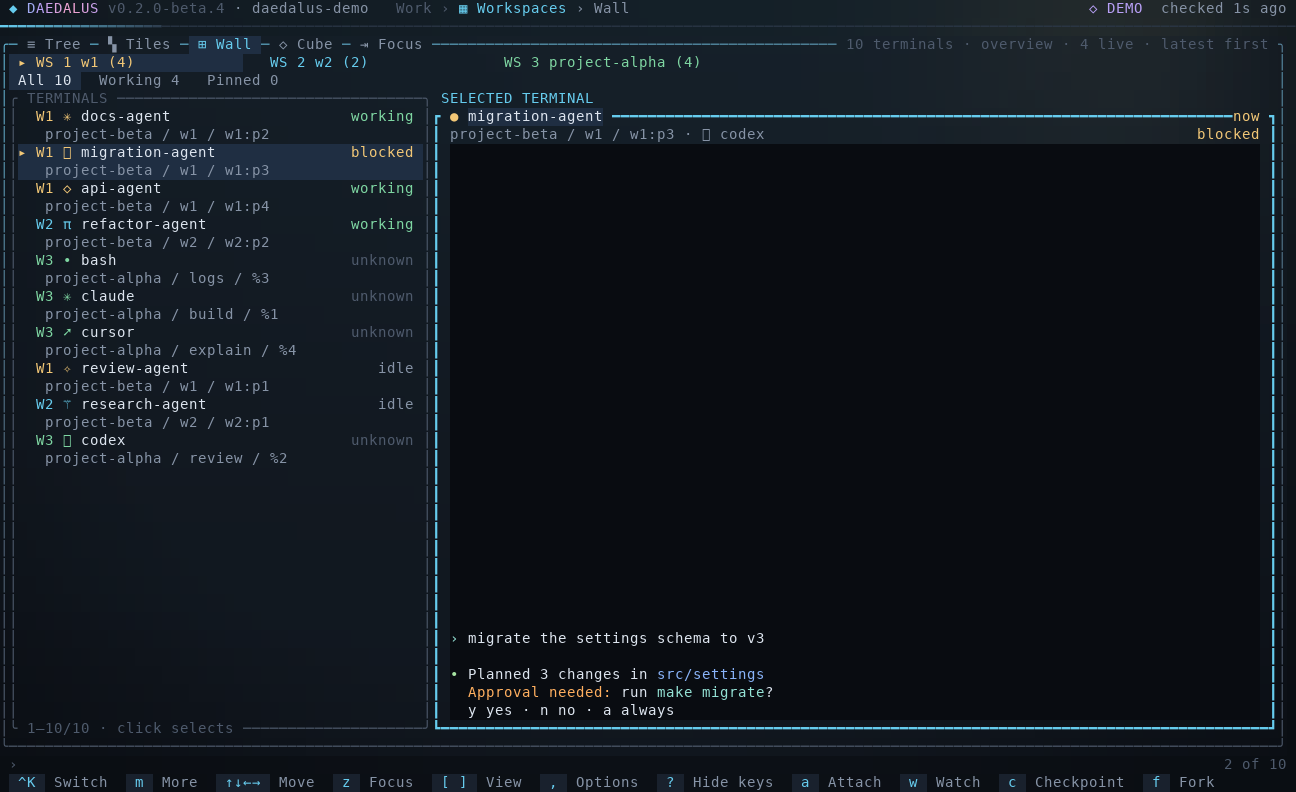The image size is (1296, 792).
Task: Click the cursor arrow icon in list
Action: pos(67,332)
